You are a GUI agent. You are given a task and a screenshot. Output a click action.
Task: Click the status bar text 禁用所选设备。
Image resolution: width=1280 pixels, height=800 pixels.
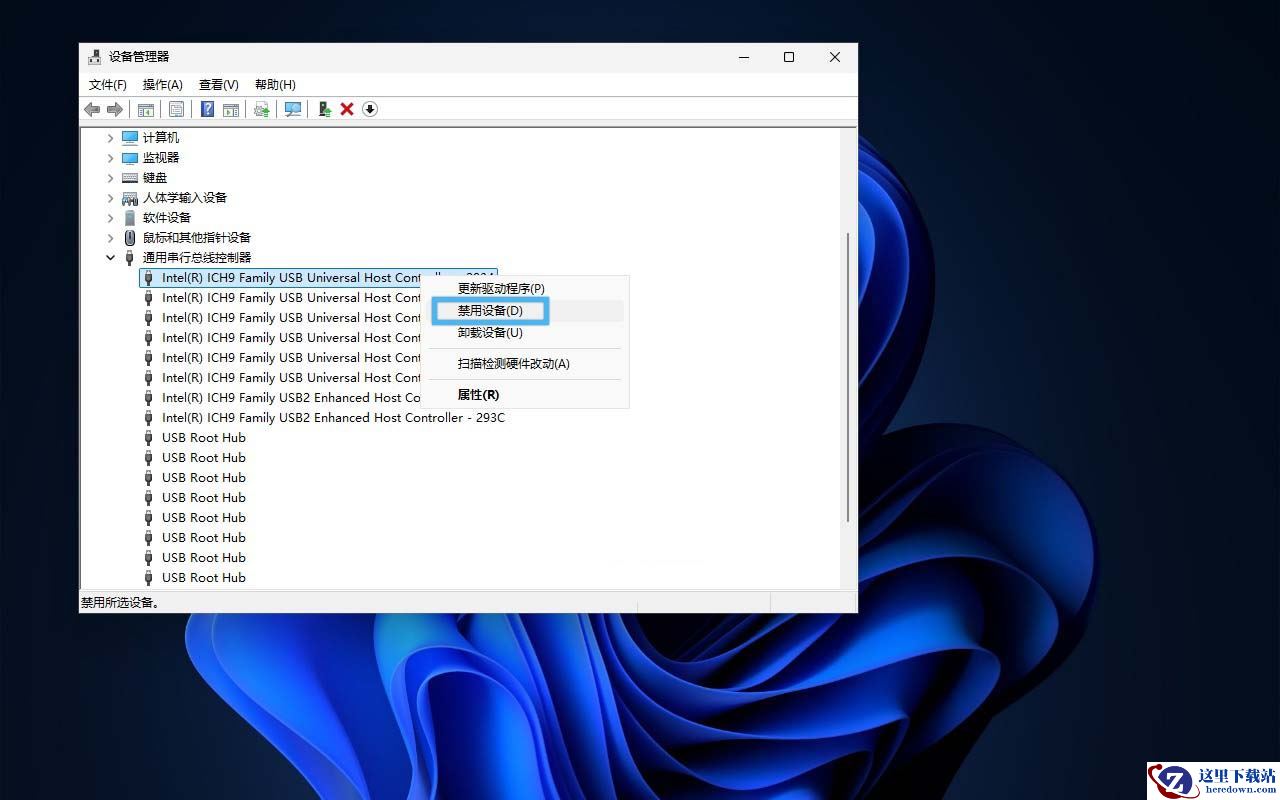tap(120, 603)
